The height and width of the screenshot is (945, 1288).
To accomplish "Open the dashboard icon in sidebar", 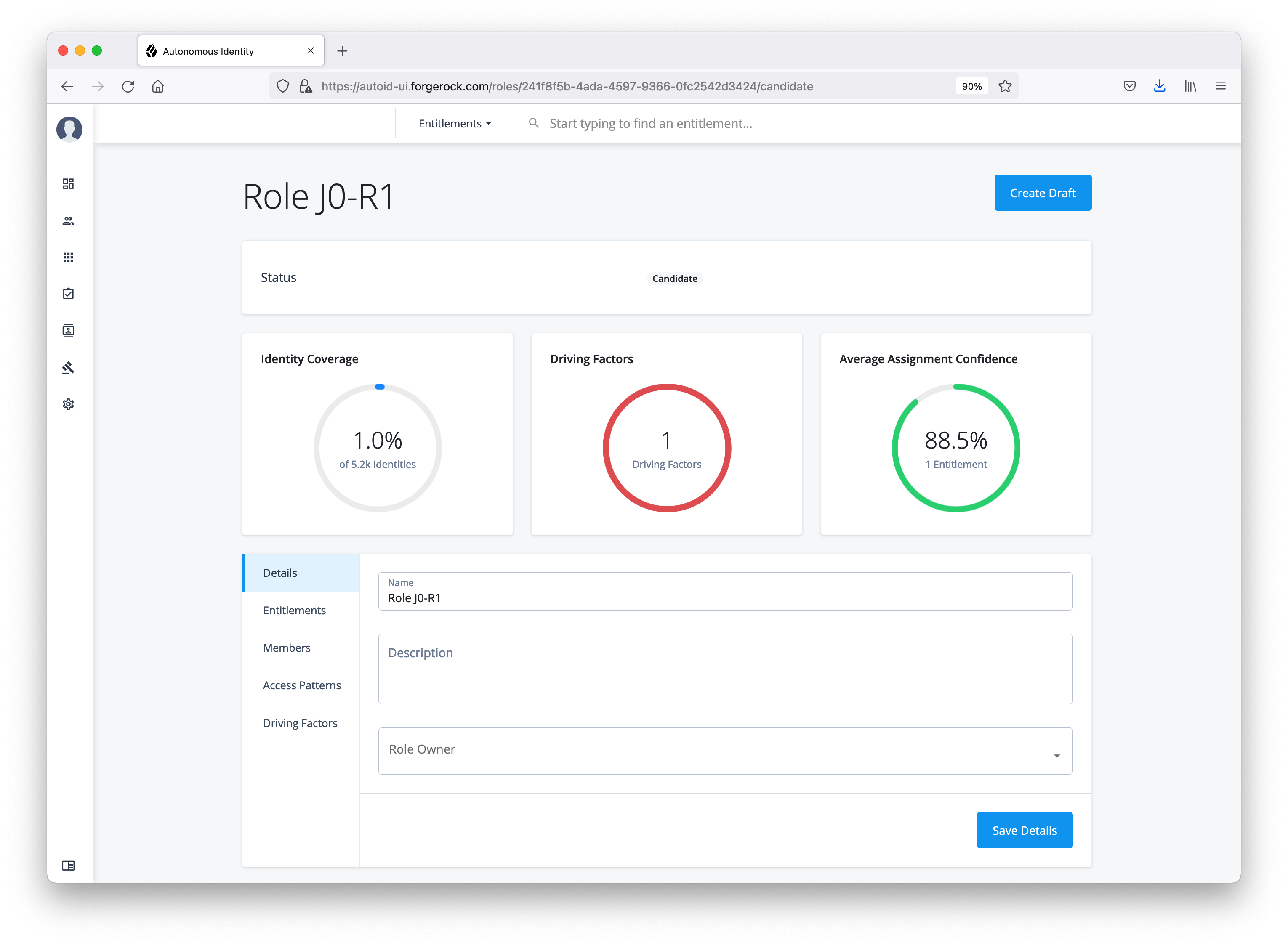I will coord(68,183).
